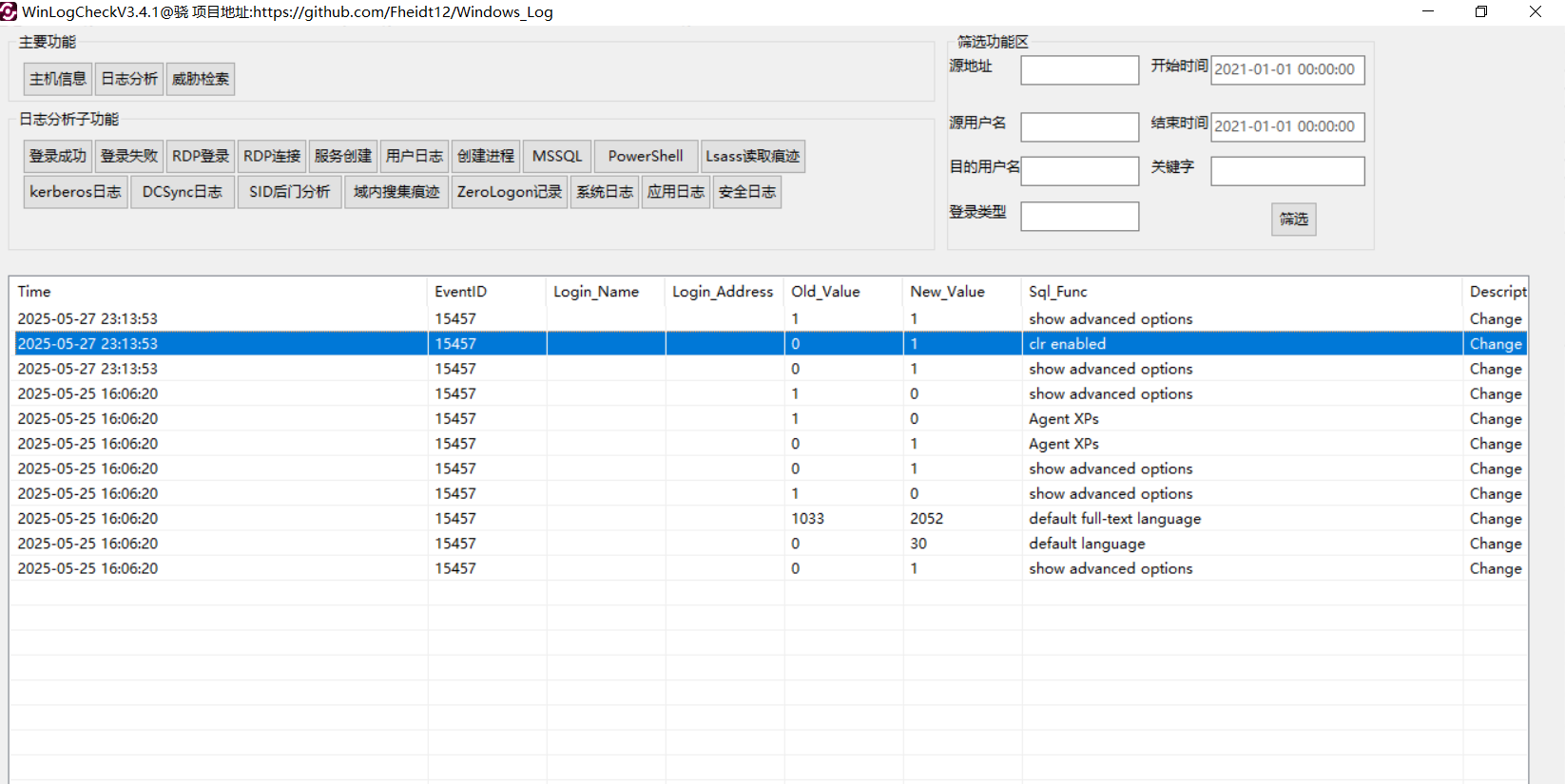Minimize the WinLogCheck window
This screenshot has height=784, width=1565.
point(1428,11)
